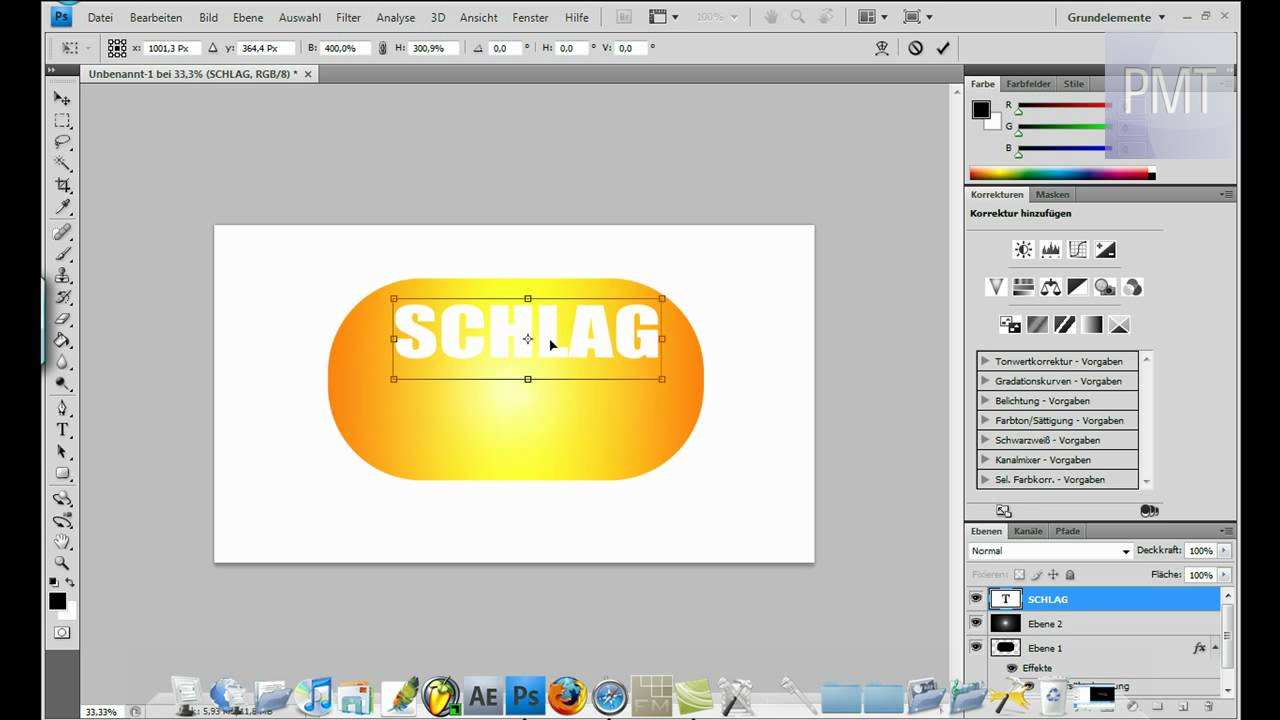
Task: Toggle visibility of Ebene 2 layer
Action: click(976, 623)
